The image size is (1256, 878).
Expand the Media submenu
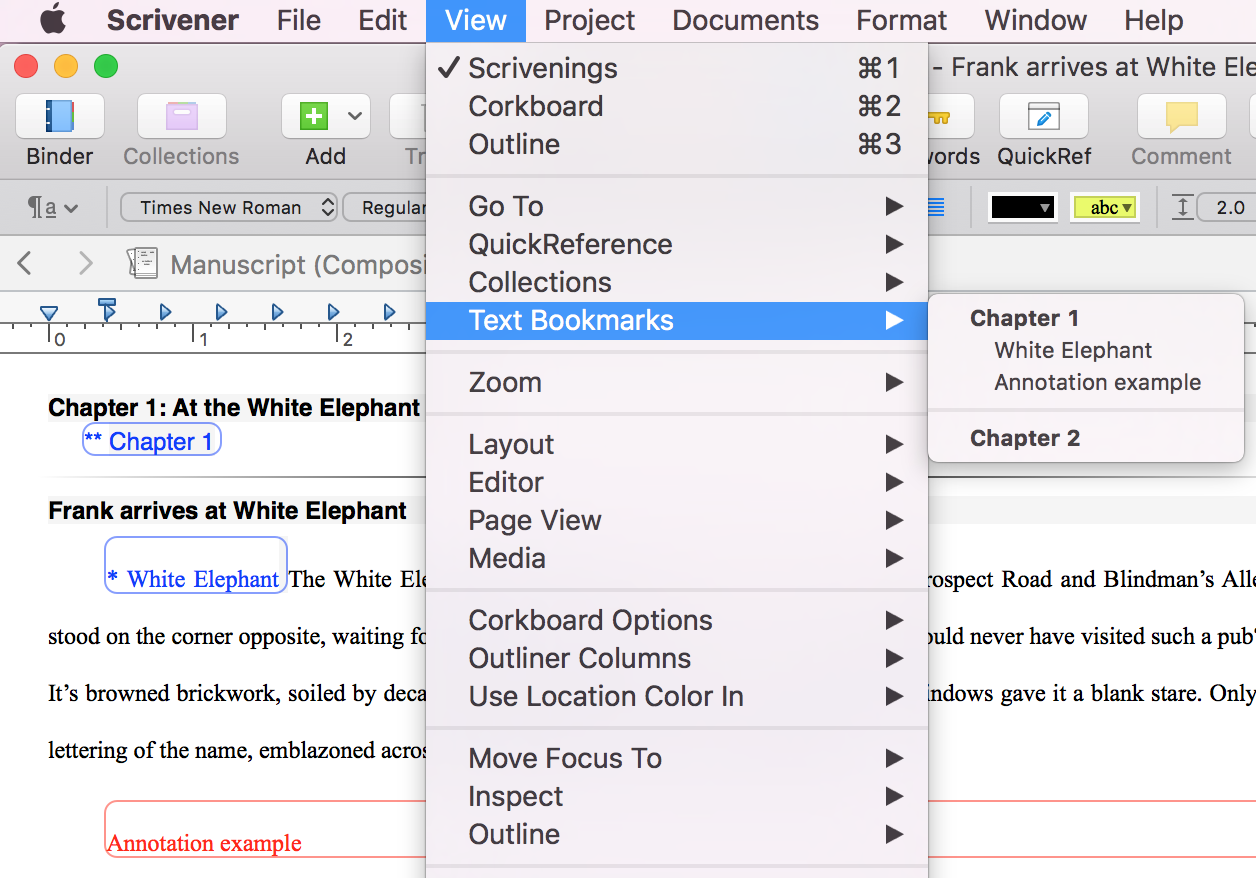coord(677,558)
